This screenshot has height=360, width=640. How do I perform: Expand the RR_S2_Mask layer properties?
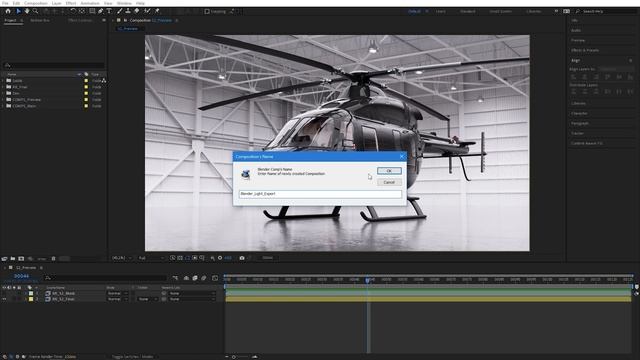[x=26, y=293]
